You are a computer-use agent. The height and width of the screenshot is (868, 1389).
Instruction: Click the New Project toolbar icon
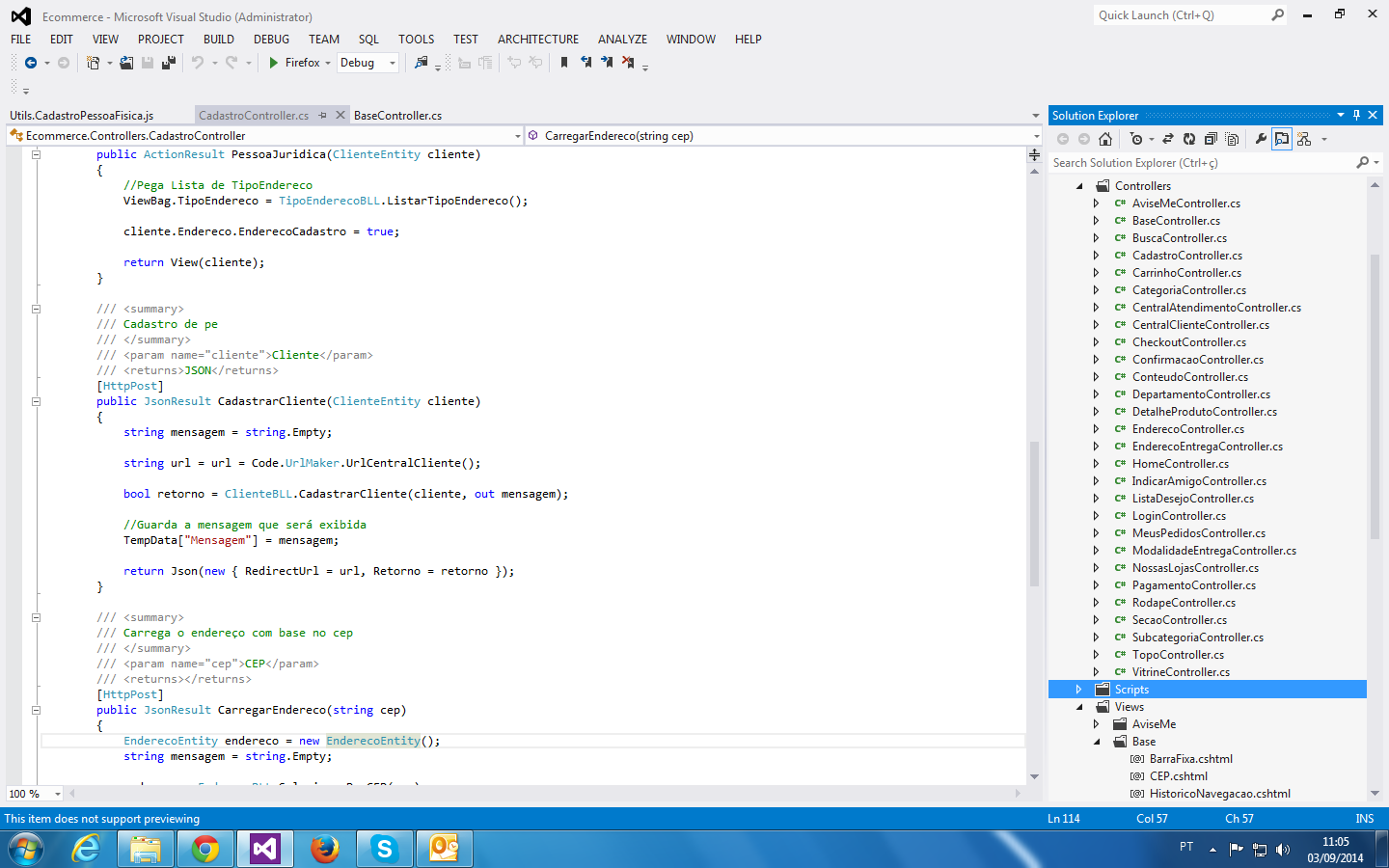click(x=93, y=63)
